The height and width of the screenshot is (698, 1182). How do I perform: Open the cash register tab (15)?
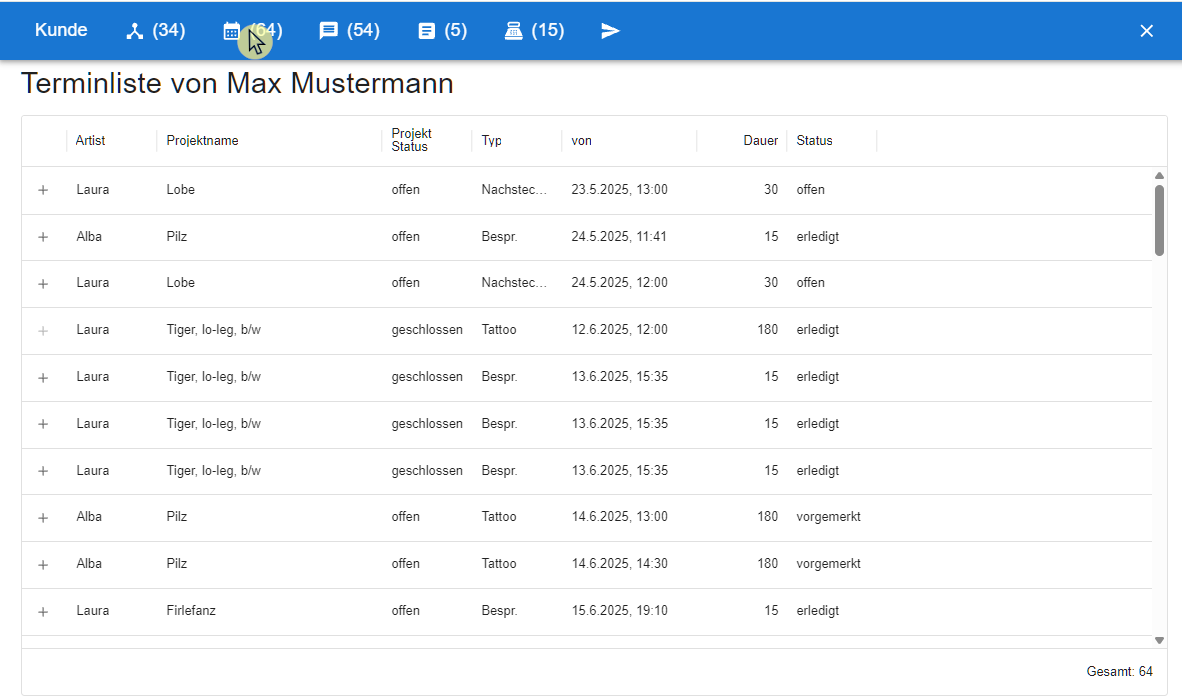pos(534,30)
